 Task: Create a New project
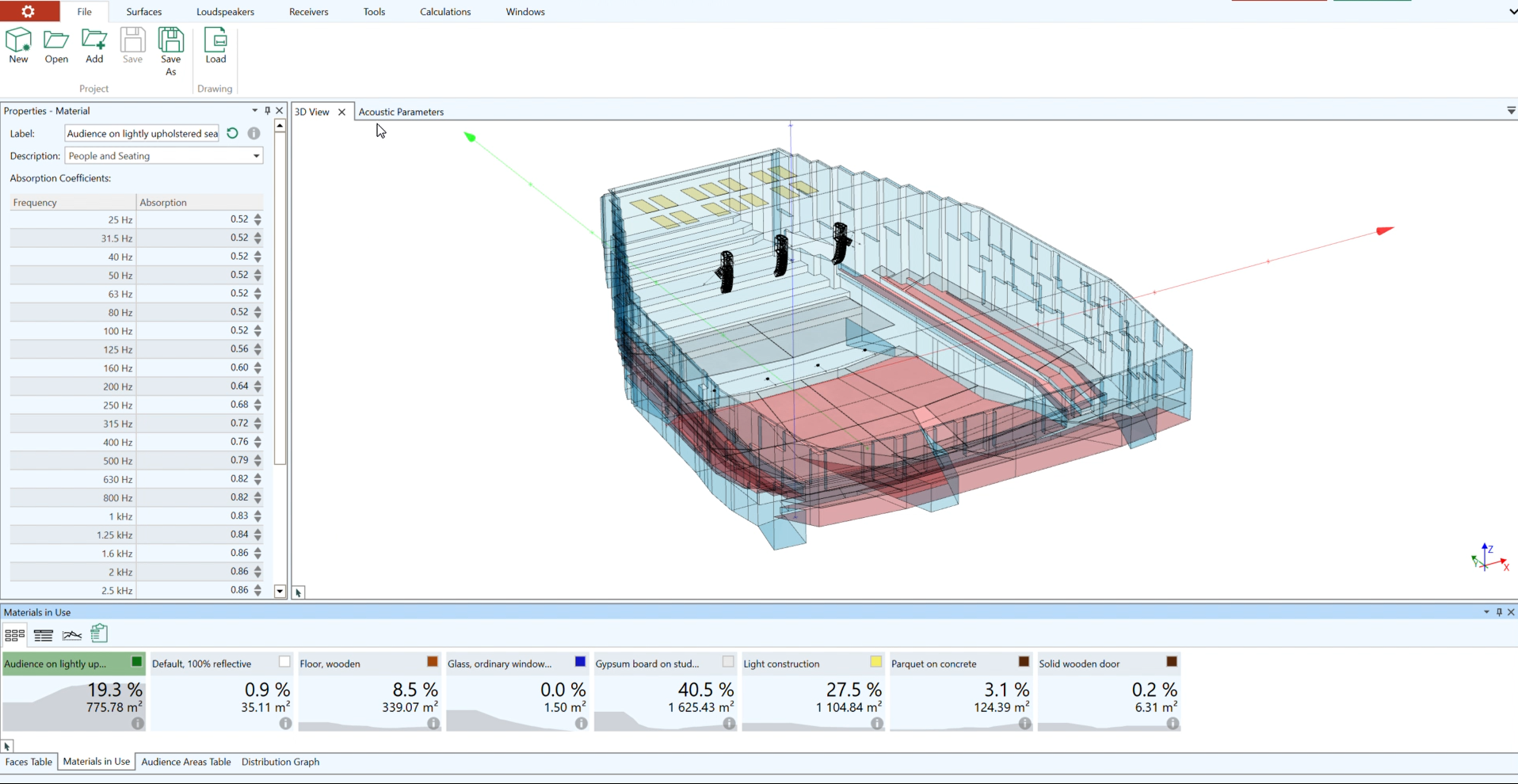point(17,44)
